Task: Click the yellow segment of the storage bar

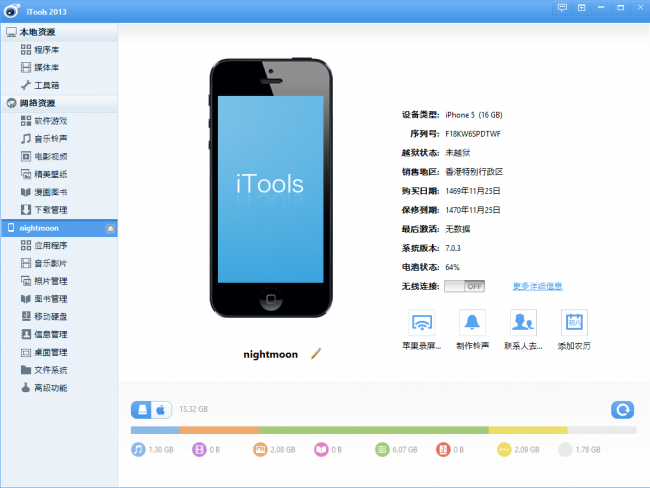Action: (x=528, y=430)
